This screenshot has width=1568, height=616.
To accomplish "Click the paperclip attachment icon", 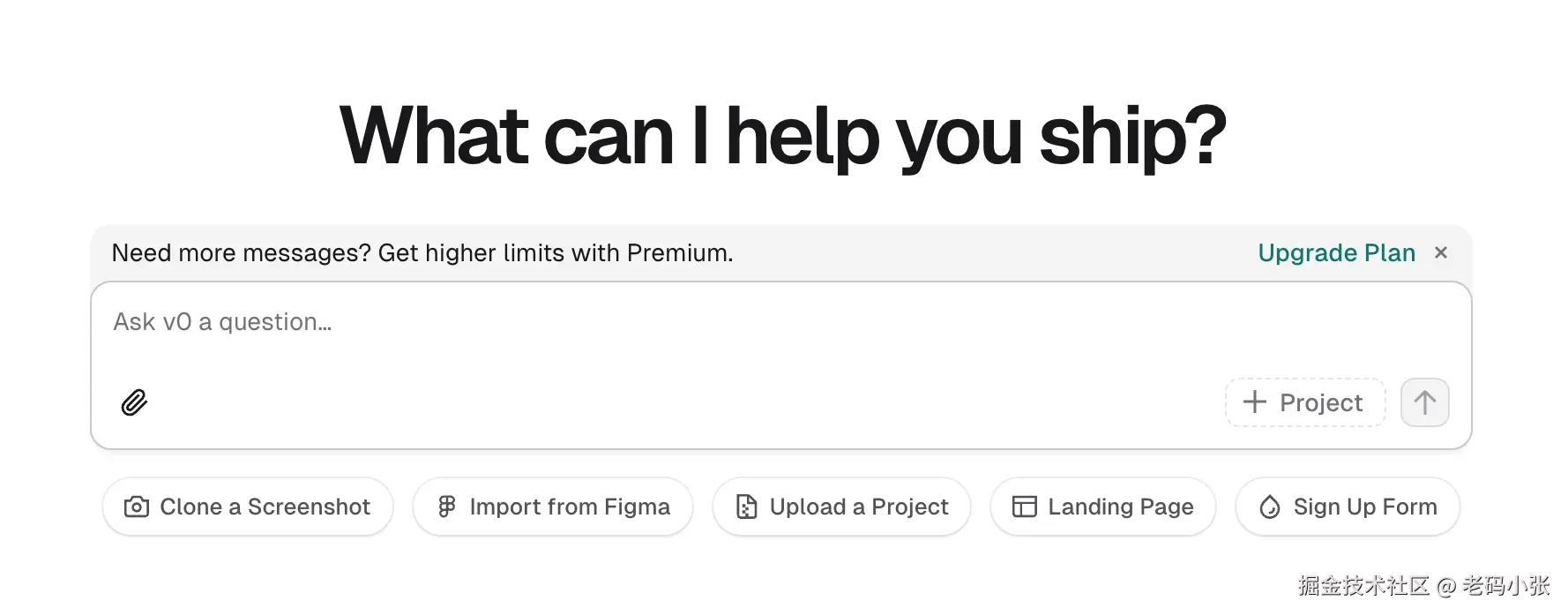I will click(x=134, y=402).
